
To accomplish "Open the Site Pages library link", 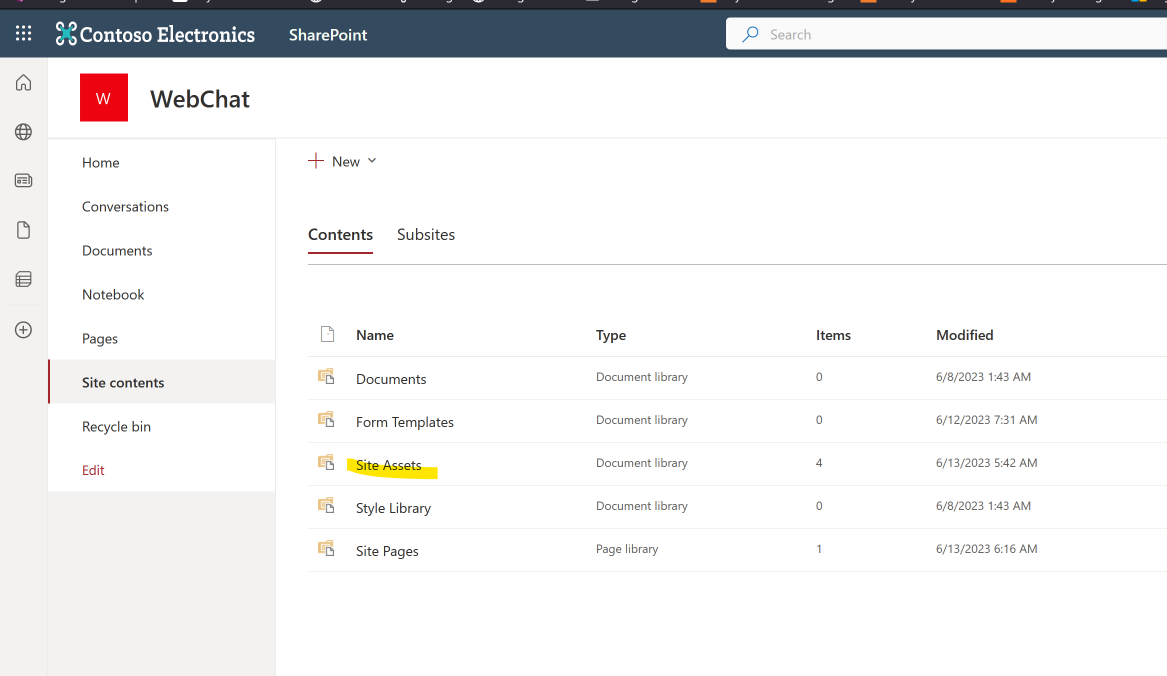I will tap(387, 552).
